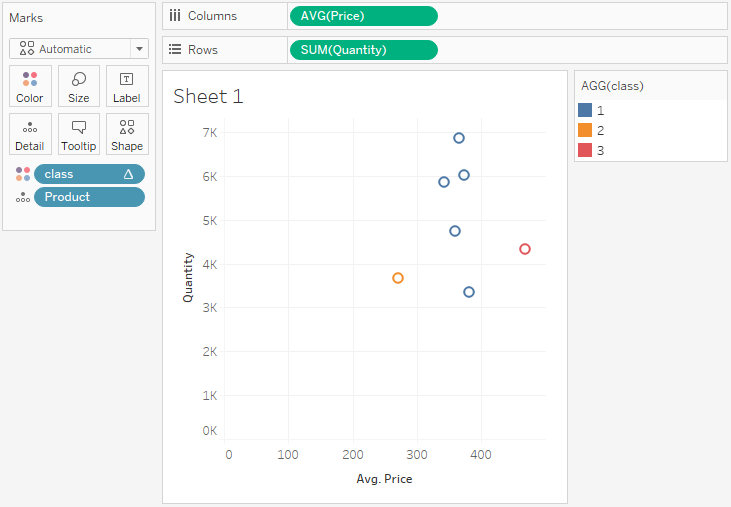Click the Rows shelf icon
Screen dimensions: 731x507
click(x=175, y=49)
